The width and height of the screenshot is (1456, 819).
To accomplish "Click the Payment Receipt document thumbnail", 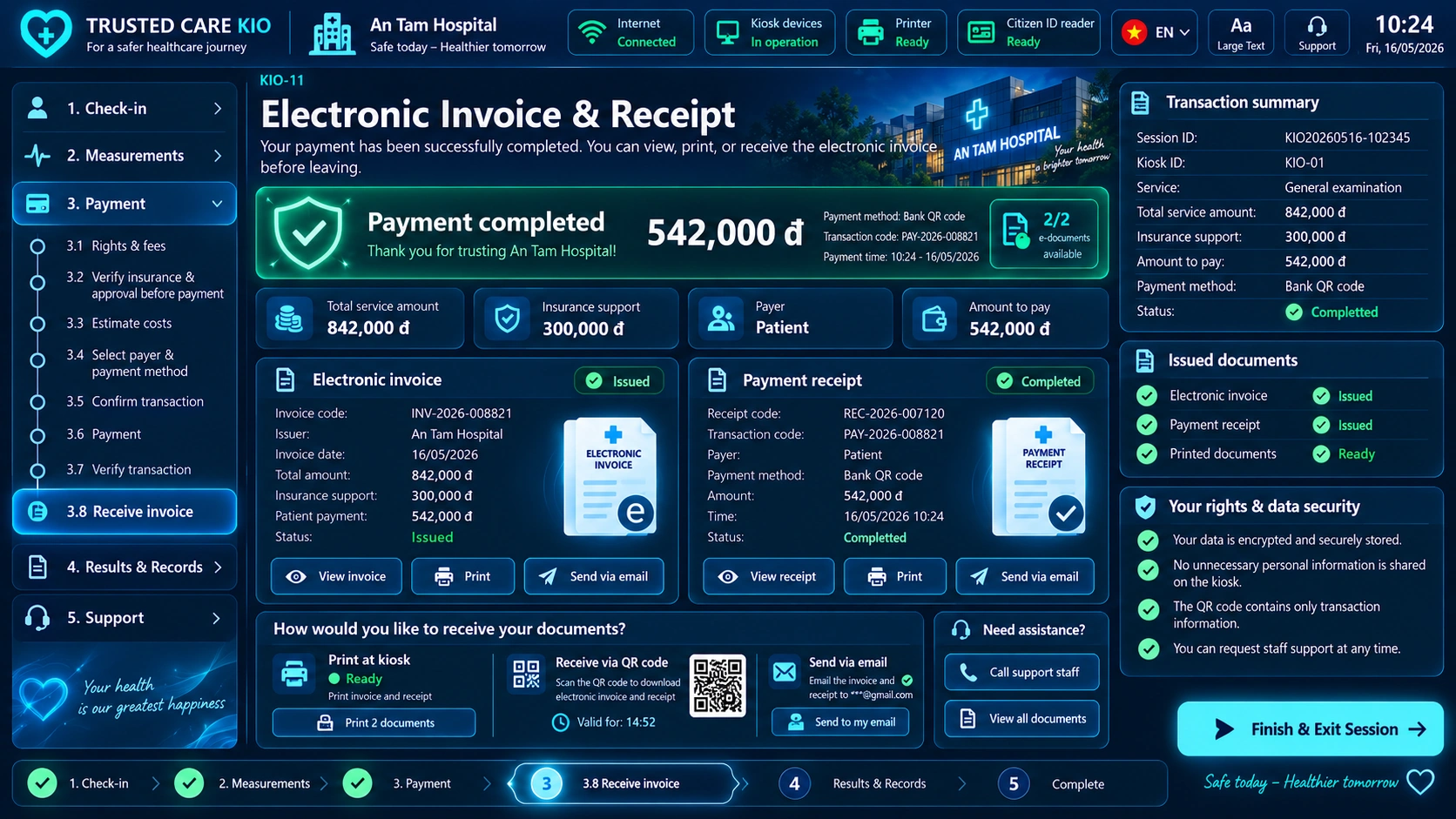I will pos(1041,476).
